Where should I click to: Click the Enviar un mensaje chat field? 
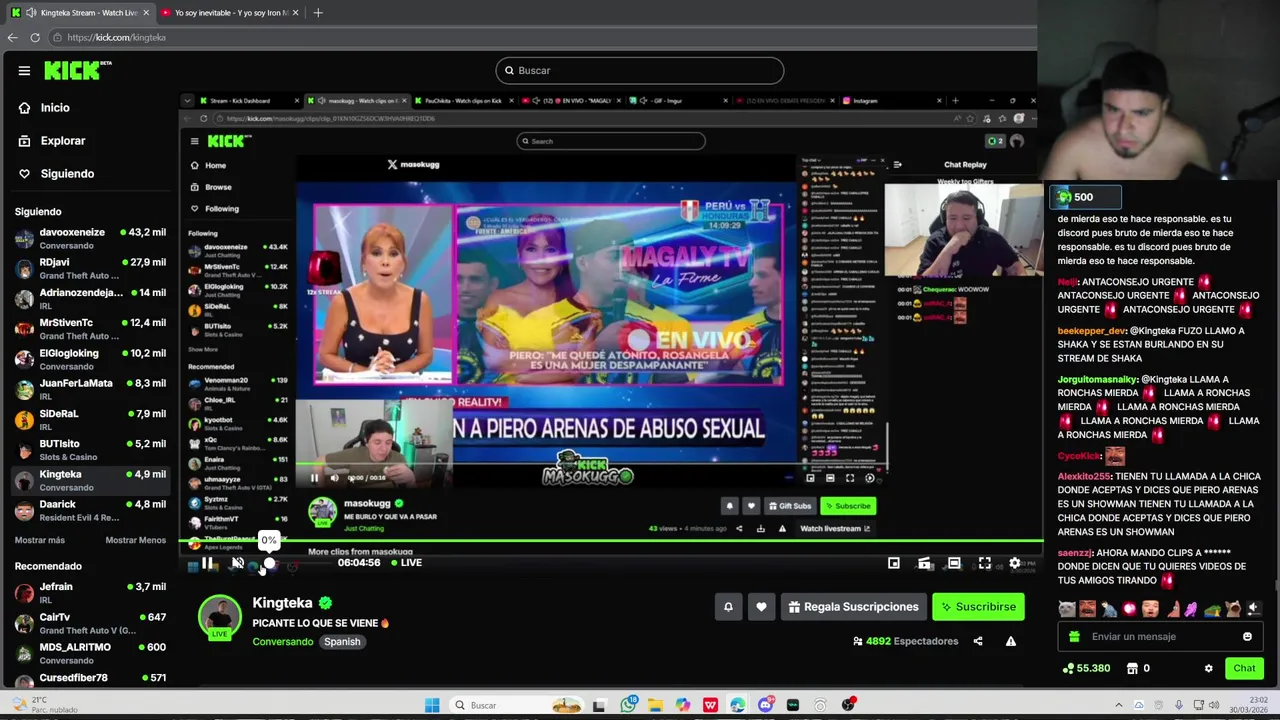click(1159, 637)
